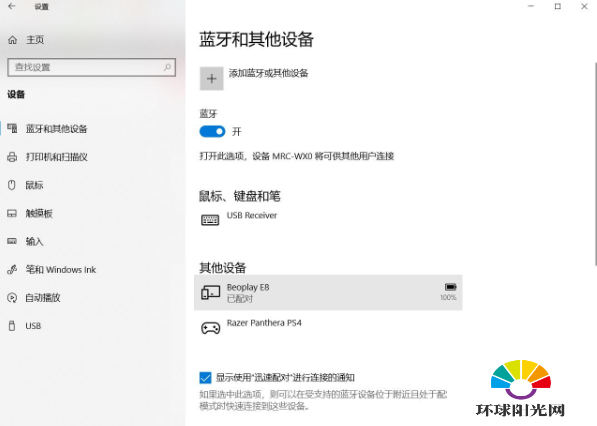Open 自动播放 settings

click(x=43, y=298)
